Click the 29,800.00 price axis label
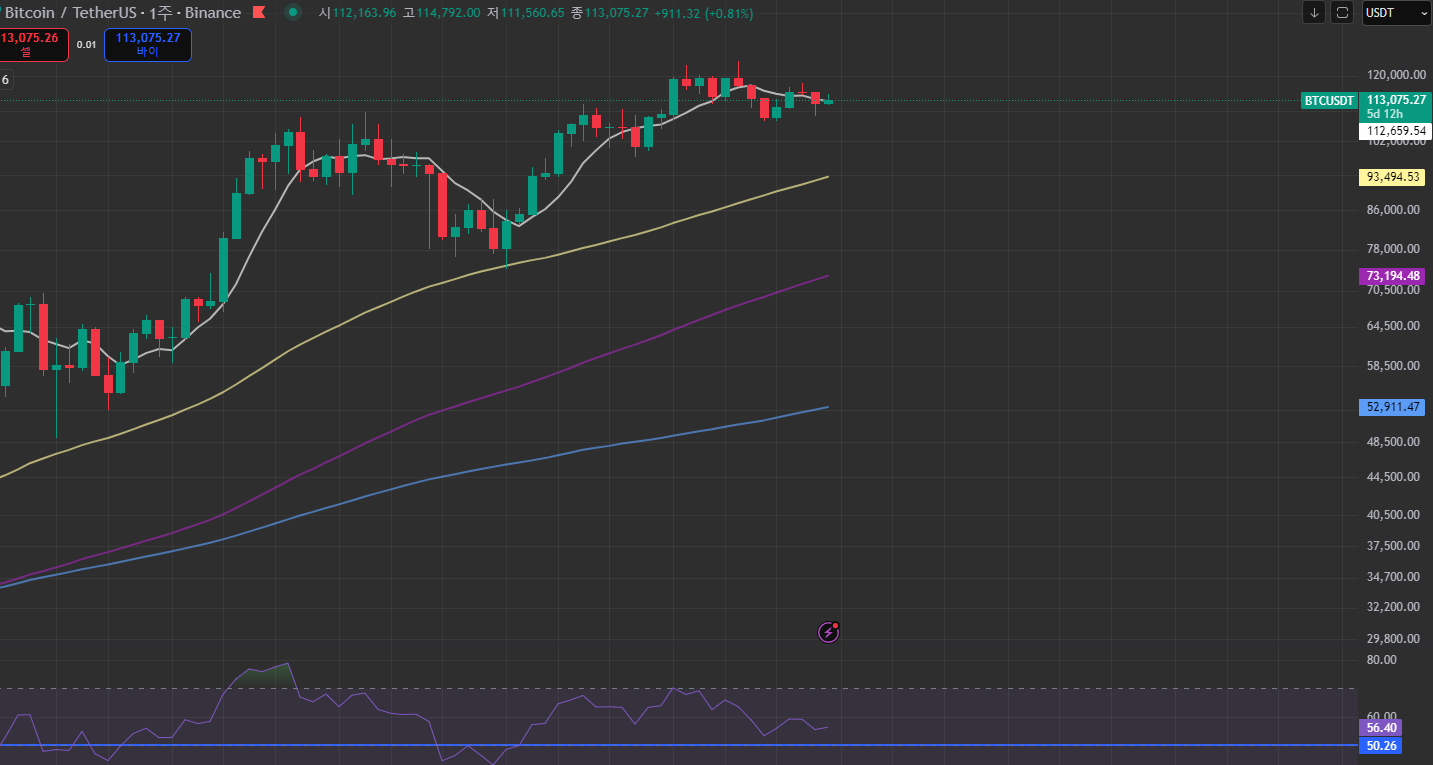Screen dimensions: 1433x765 pos(1394,639)
